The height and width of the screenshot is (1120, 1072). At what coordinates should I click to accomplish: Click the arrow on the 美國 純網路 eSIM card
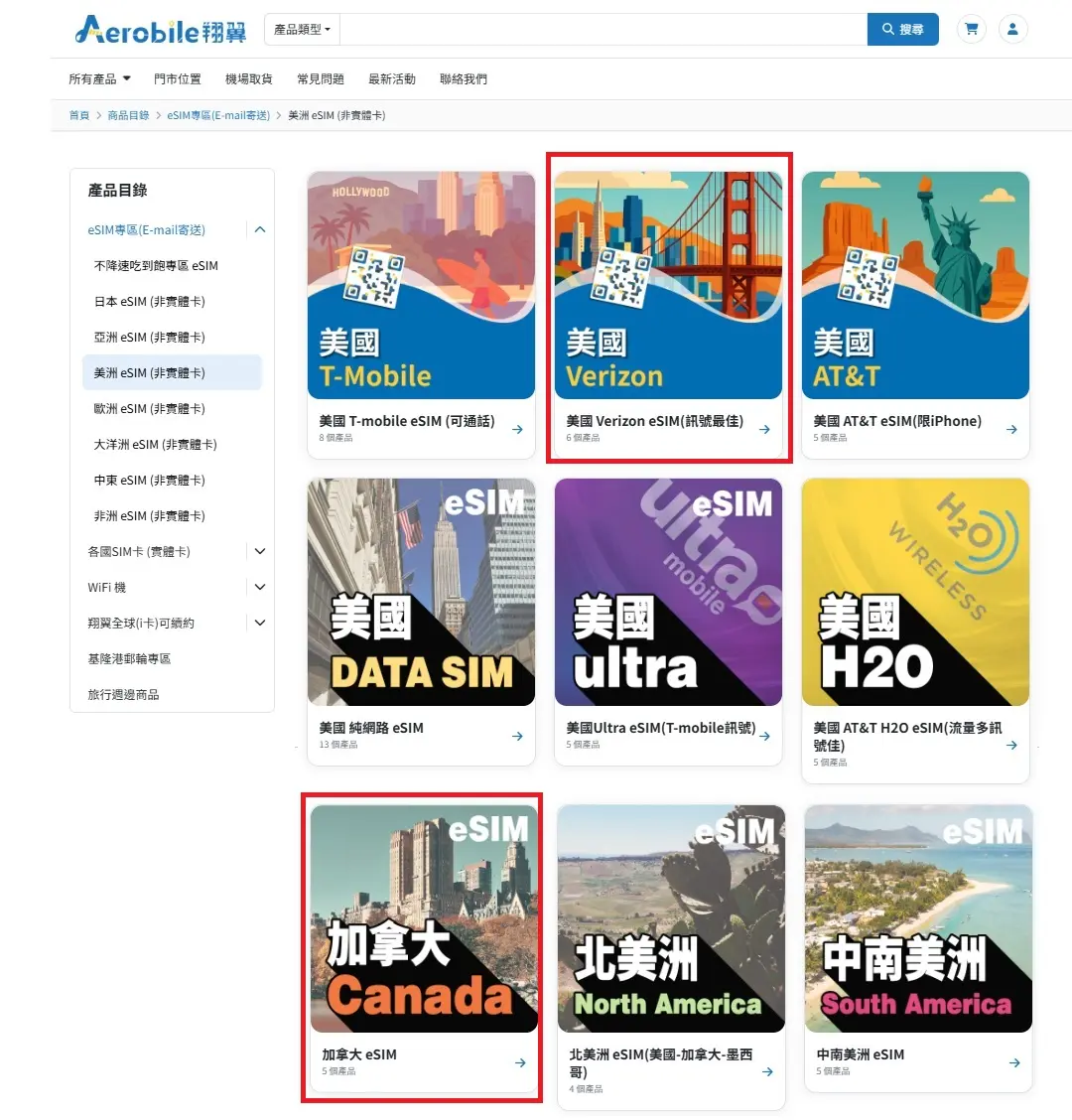point(516,736)
